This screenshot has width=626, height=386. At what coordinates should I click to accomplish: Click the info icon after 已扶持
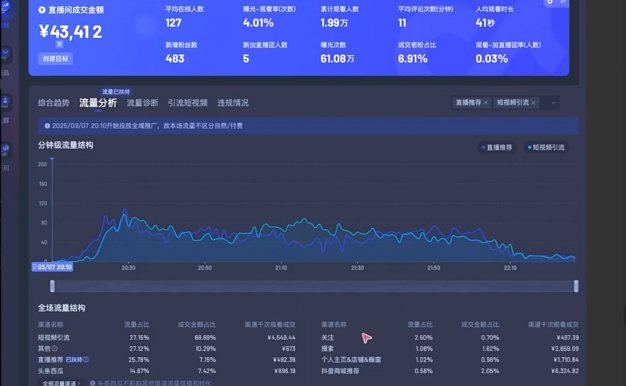(86, 360)
